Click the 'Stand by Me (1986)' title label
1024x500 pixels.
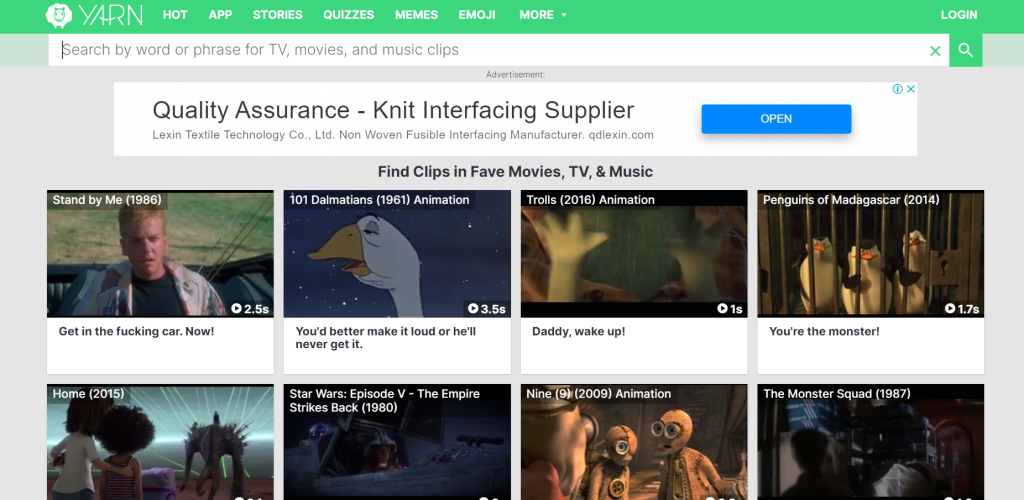107,200
